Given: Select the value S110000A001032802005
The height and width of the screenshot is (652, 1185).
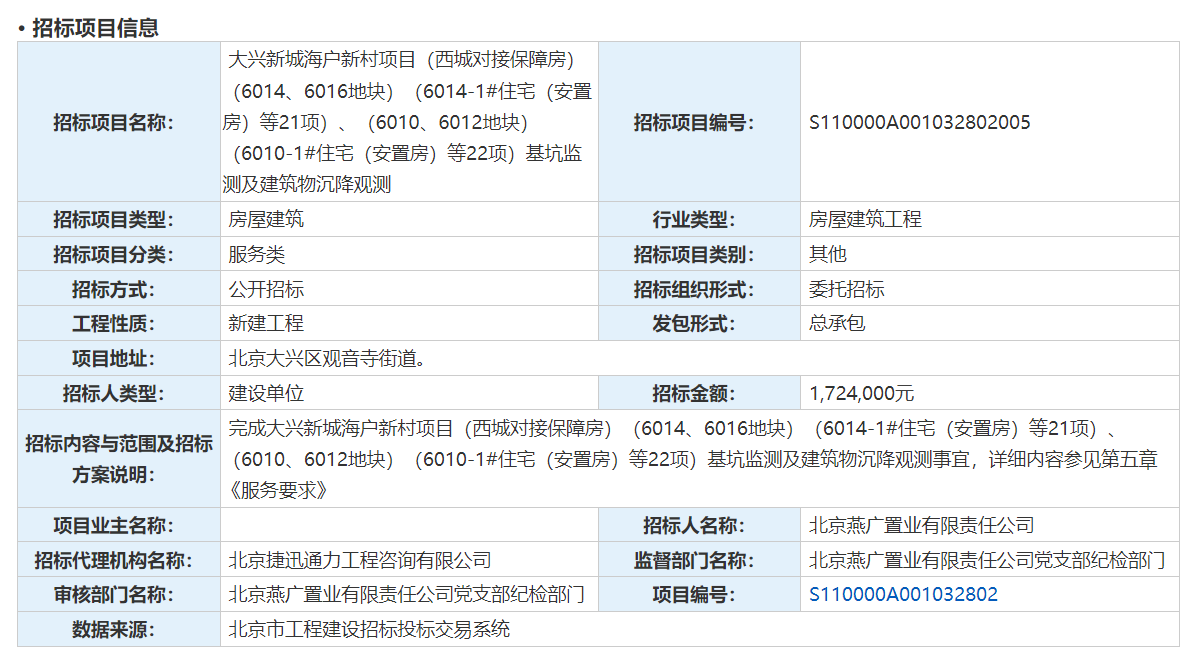Looking at the screenshot, I should pos(919,122).
